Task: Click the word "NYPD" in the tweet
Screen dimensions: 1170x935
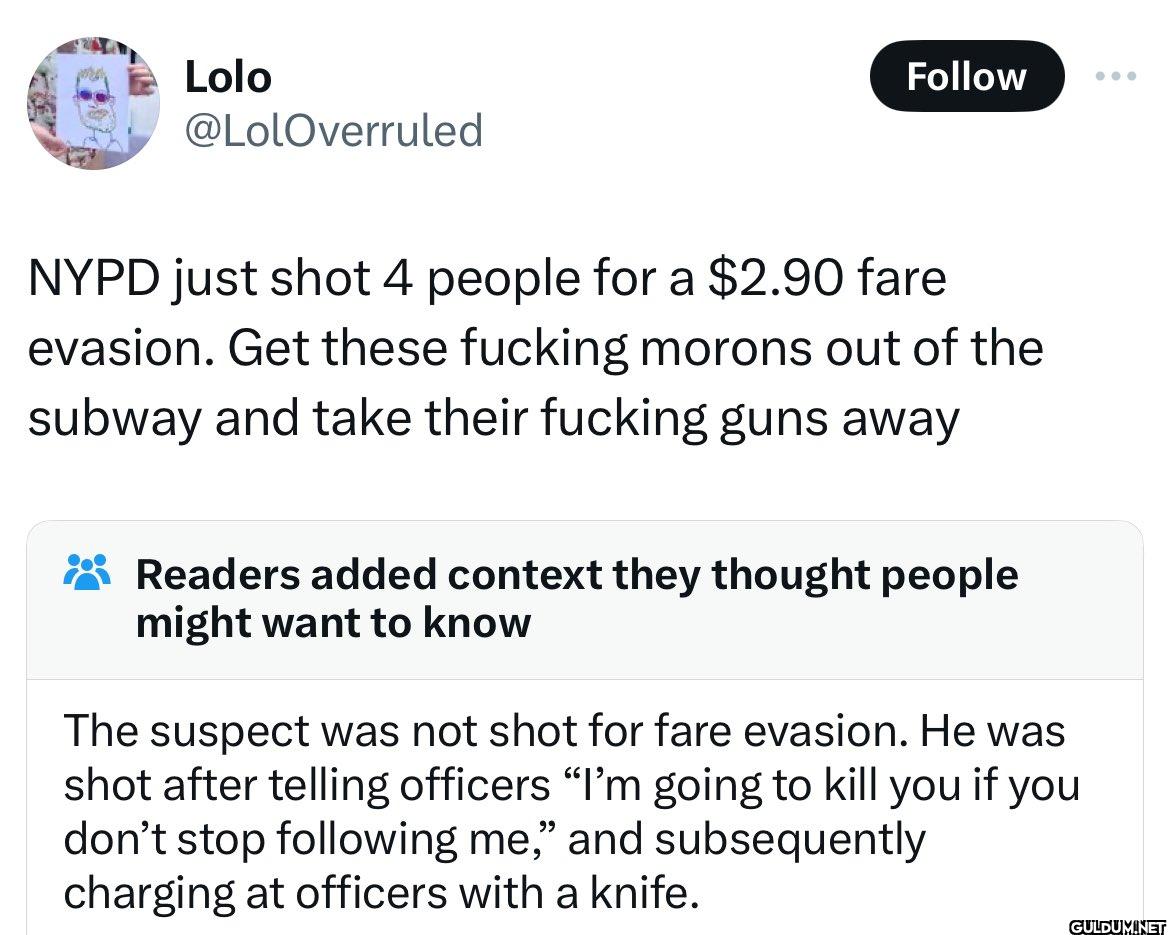Action: [x=89, y=278]
